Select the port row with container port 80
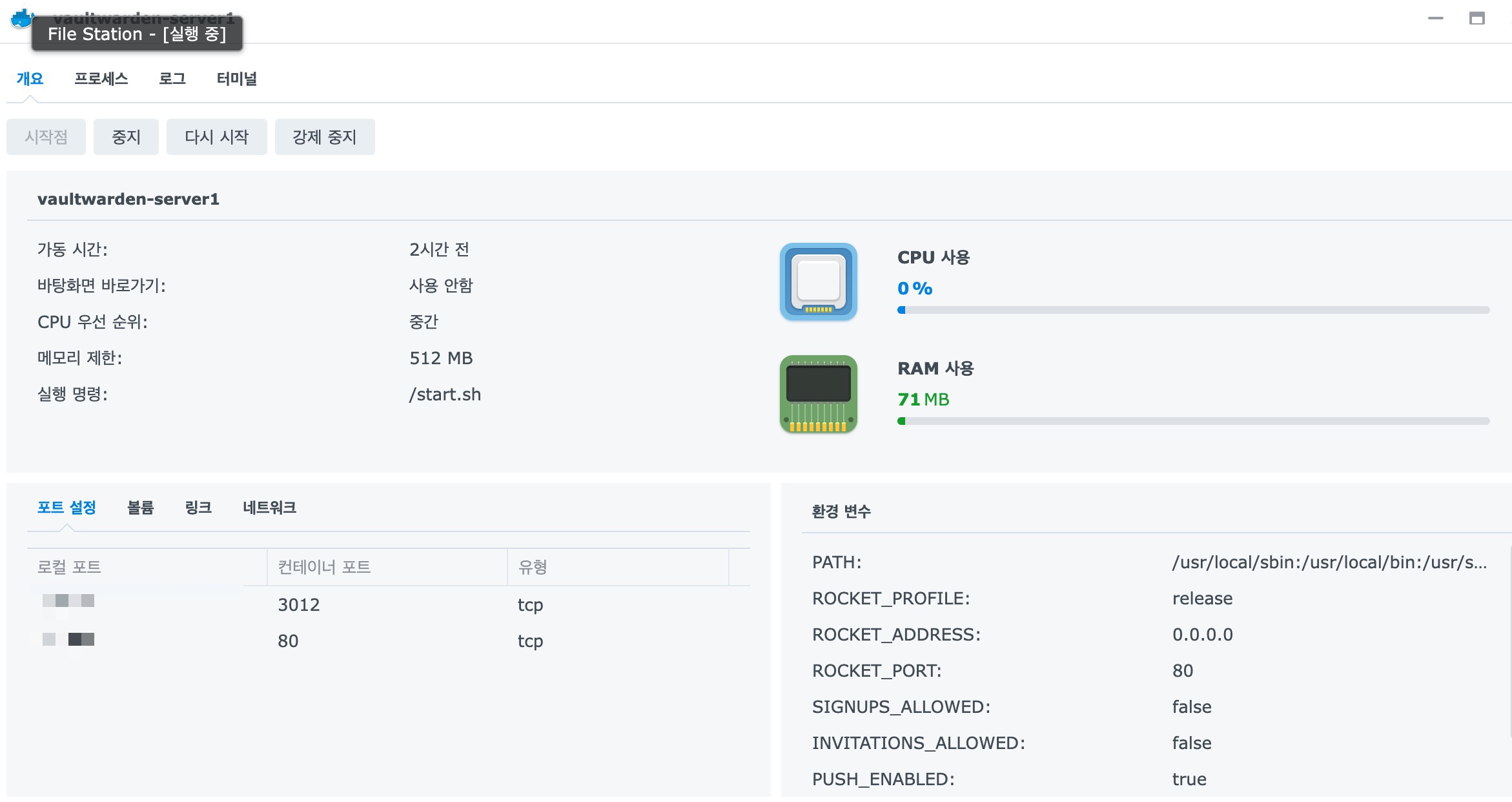1512x802 pixels. click(x=389, y=641)
